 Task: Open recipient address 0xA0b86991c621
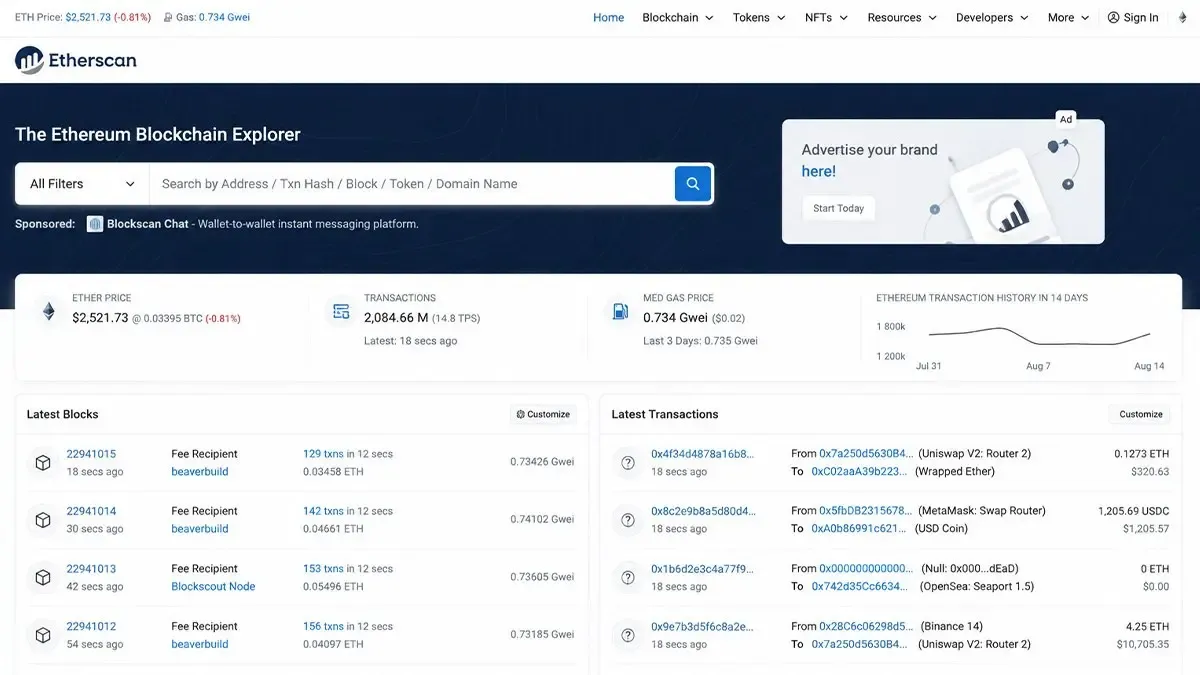point(860,529)
